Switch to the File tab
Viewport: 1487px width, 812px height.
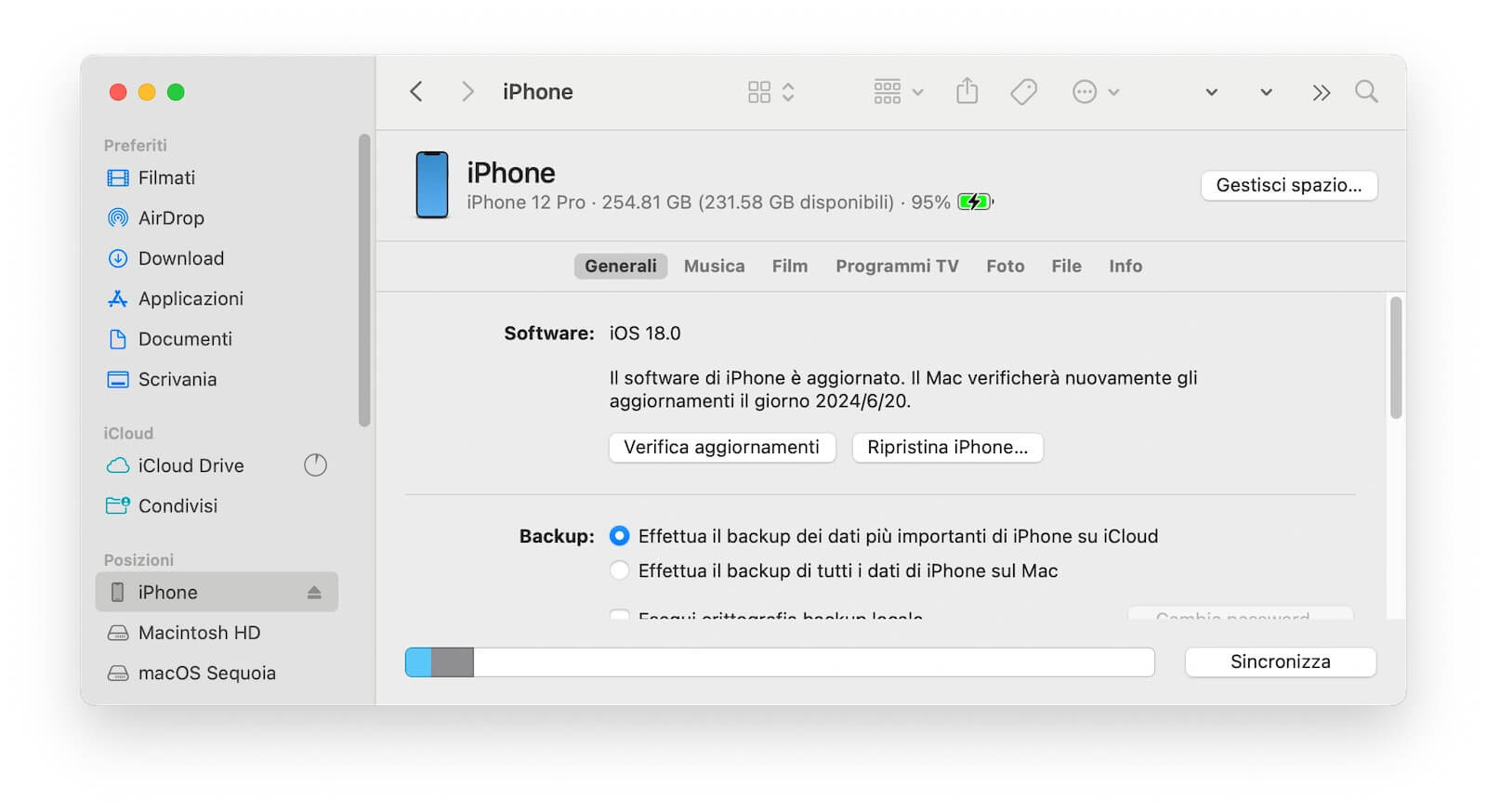(x=1066, y=266)
